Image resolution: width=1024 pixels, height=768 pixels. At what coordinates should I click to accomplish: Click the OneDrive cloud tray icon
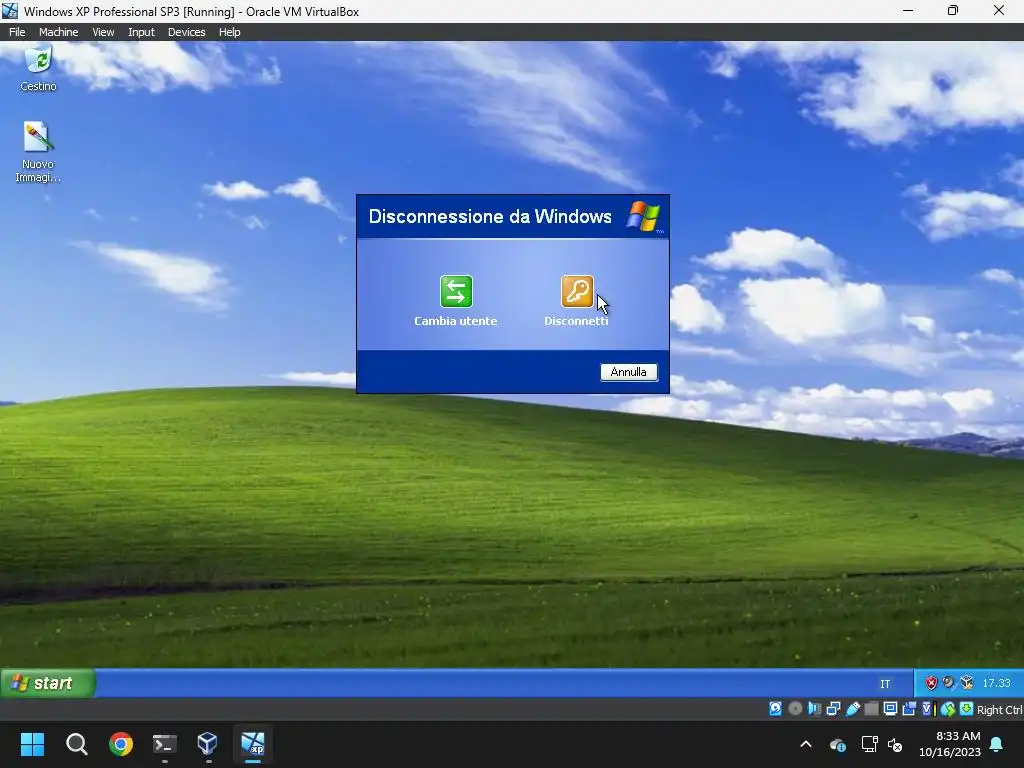click(838, 744)
